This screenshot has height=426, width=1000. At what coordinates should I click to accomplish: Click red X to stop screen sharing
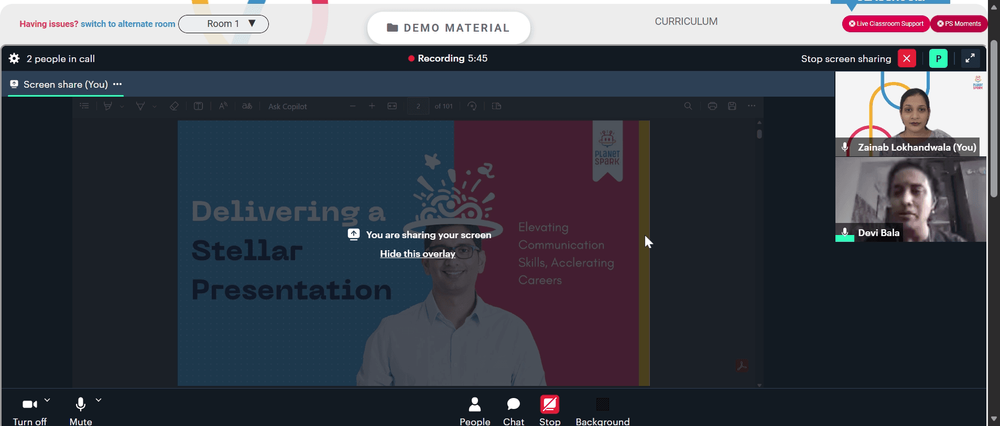pyautogui.click(x=906, y=59)
